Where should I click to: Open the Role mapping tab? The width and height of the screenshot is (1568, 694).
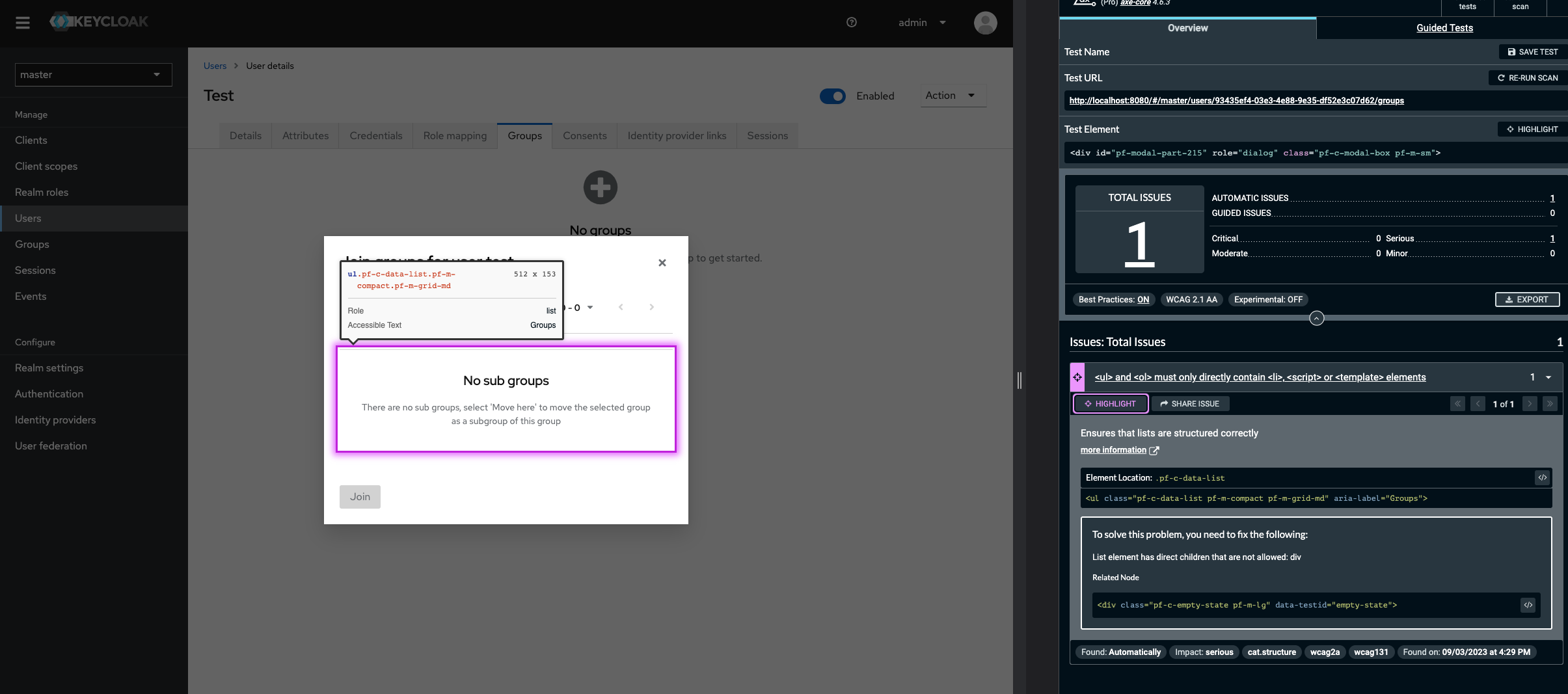tap(454, 135)
